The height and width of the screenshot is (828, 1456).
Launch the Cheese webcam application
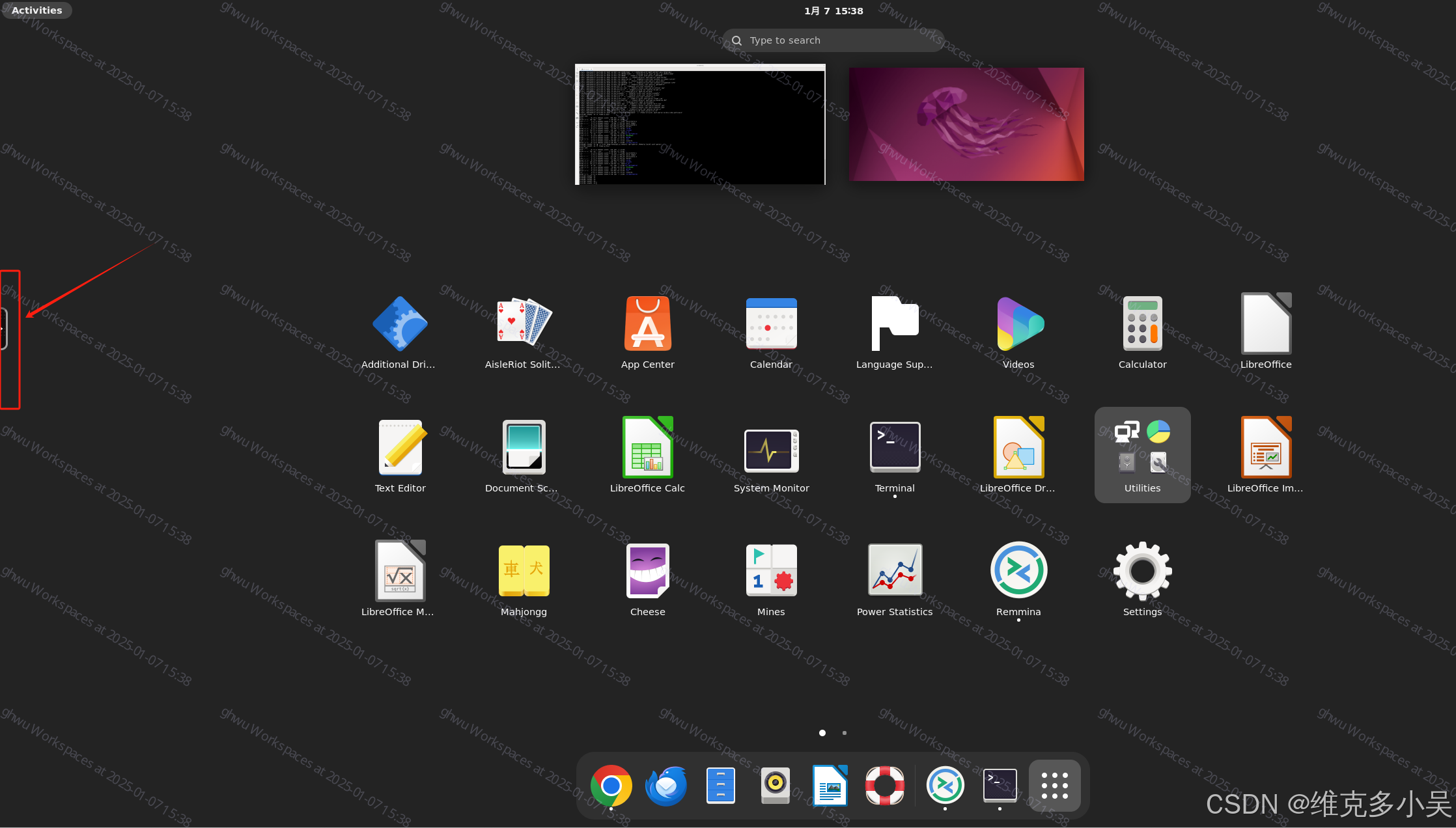click(647, 571)
